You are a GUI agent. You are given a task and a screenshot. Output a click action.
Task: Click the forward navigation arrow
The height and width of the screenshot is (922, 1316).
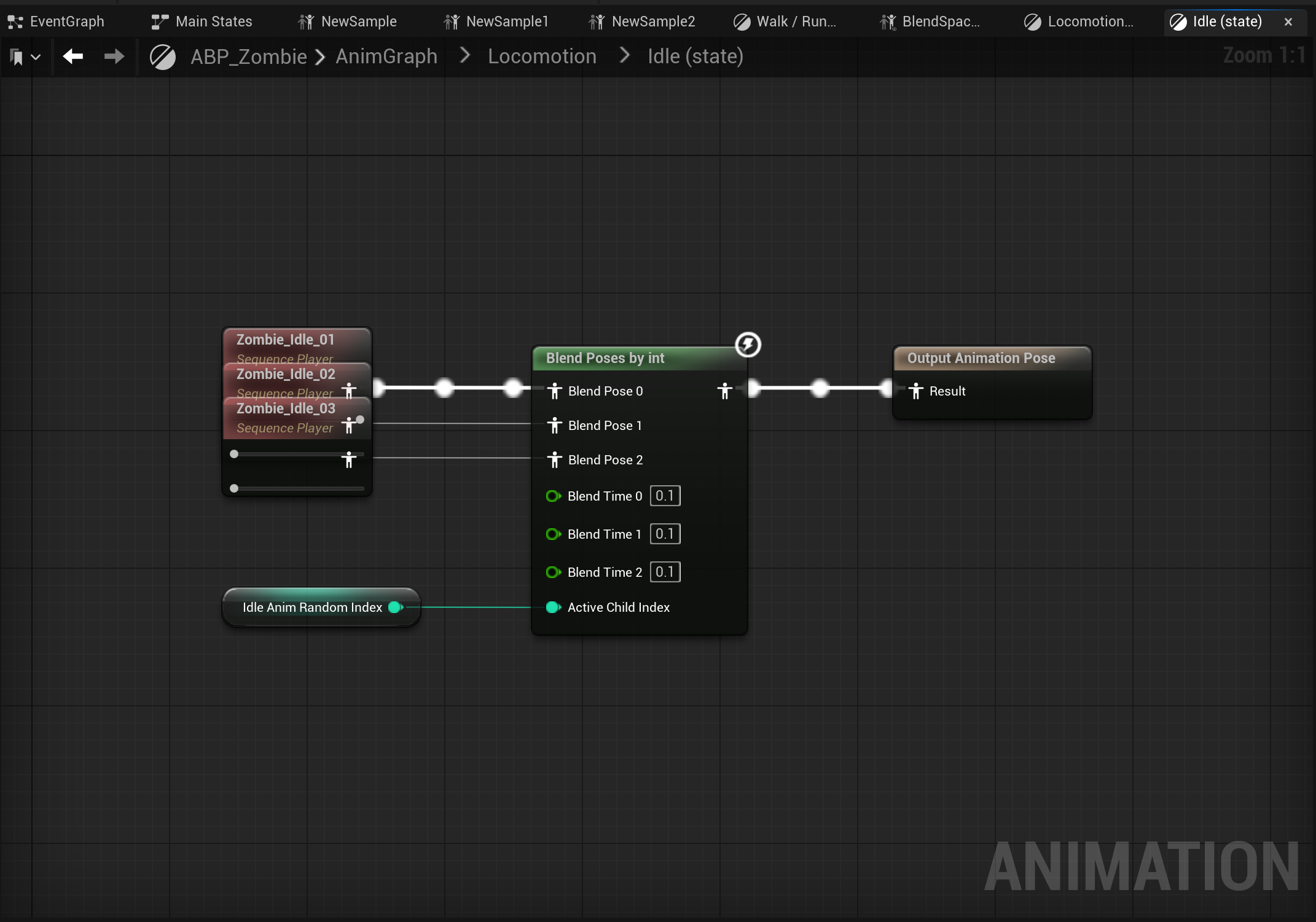pyautogui.click(x=114, y=57)
